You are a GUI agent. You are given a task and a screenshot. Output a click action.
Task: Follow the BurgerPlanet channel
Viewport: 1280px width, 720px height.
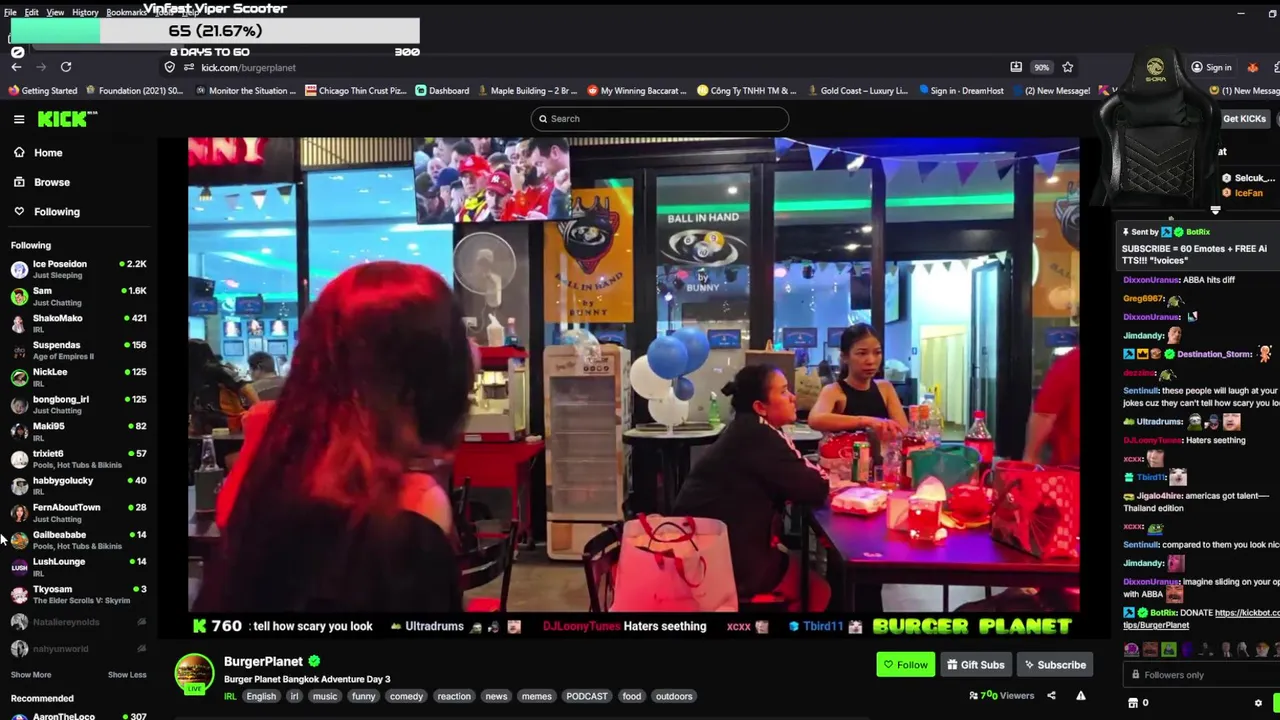click(x=906, y=665)
